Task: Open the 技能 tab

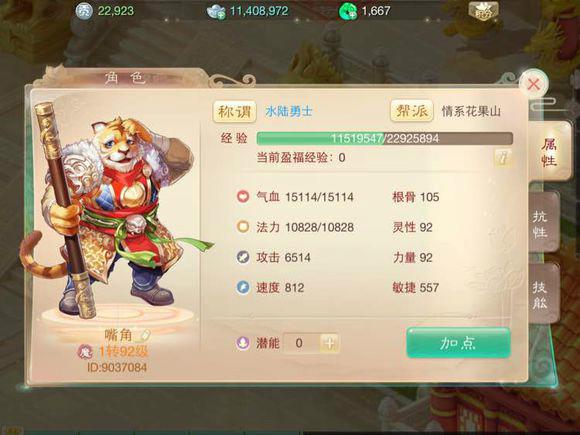Action: click(x=540, y=294)
